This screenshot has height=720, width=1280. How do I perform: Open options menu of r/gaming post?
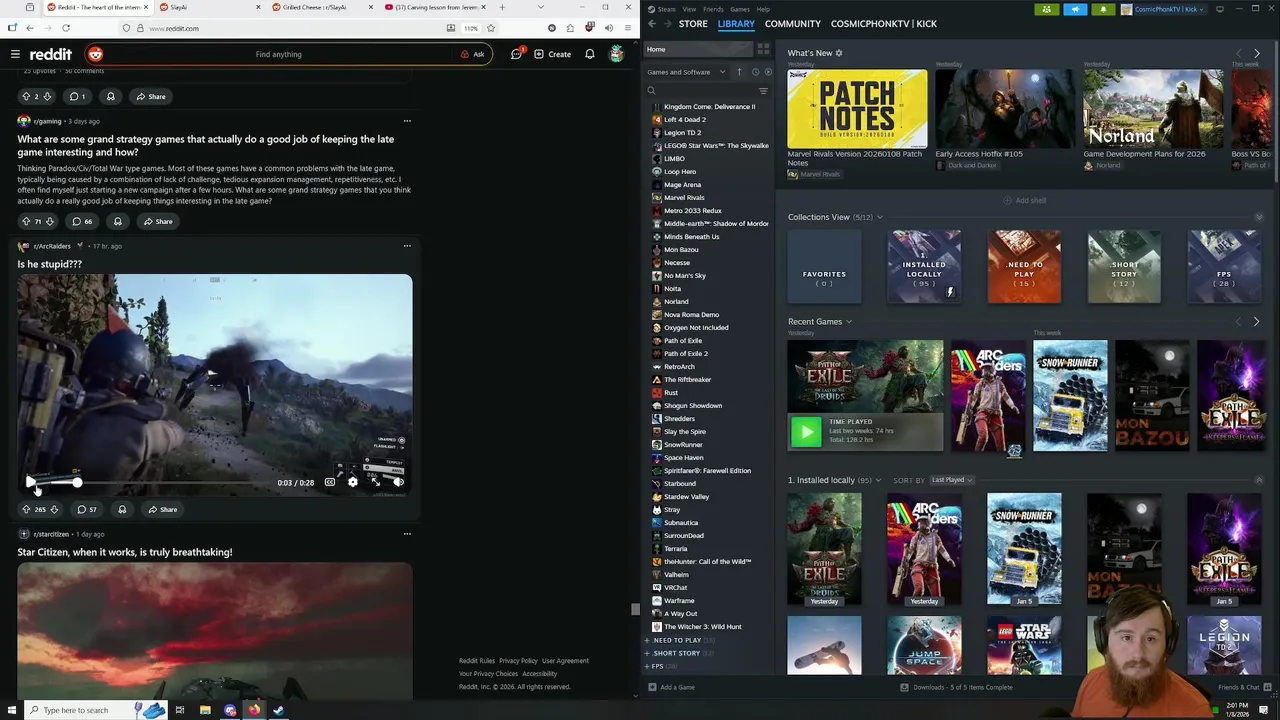pos(406,121)
